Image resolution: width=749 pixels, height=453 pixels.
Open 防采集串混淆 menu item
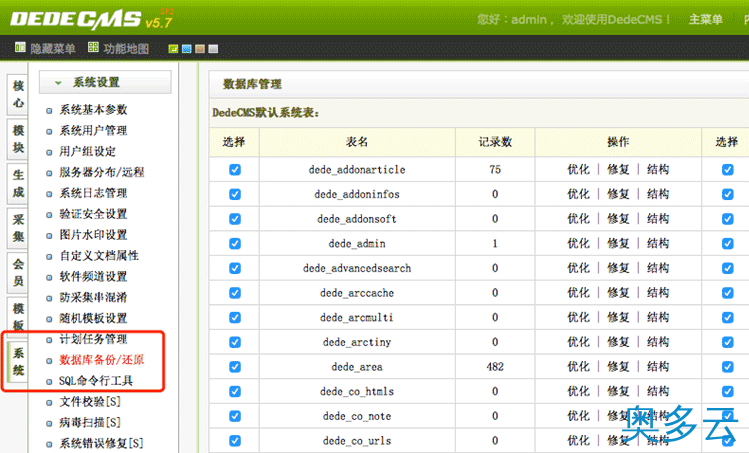[x=93, y=298]
